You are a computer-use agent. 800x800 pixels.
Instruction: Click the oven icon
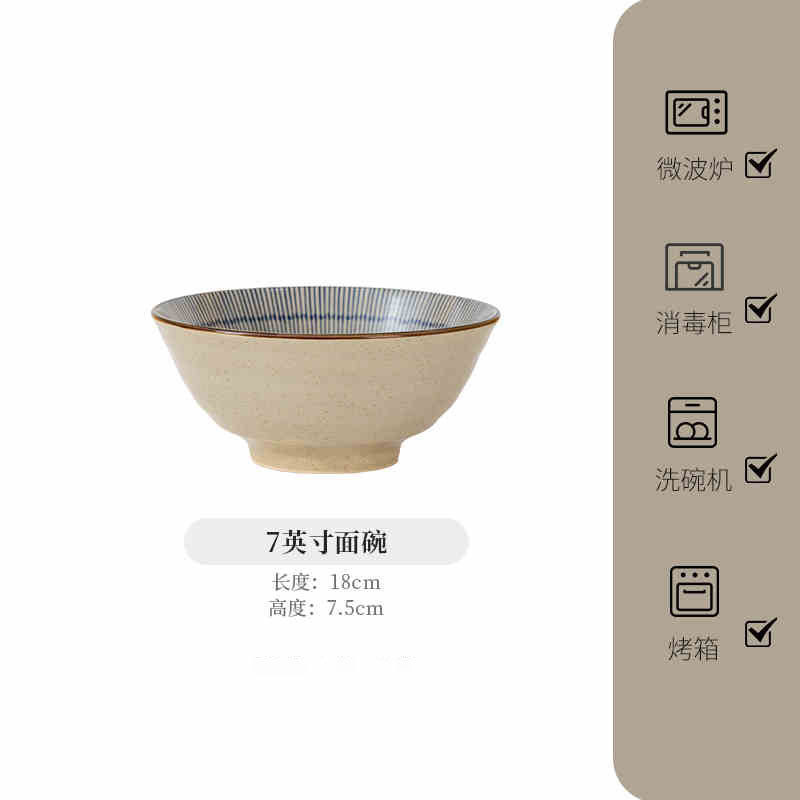pos(694,591)
